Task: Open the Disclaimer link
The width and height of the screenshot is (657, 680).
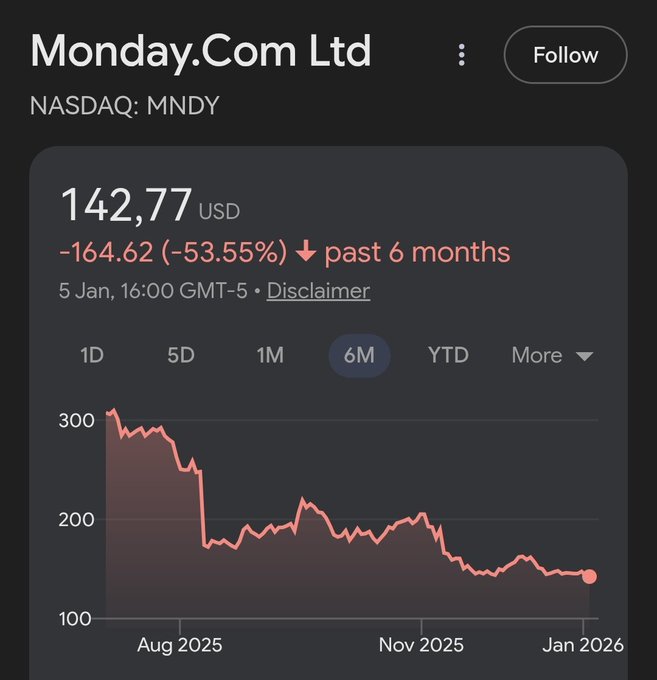Action: click(x=318, y=291)
